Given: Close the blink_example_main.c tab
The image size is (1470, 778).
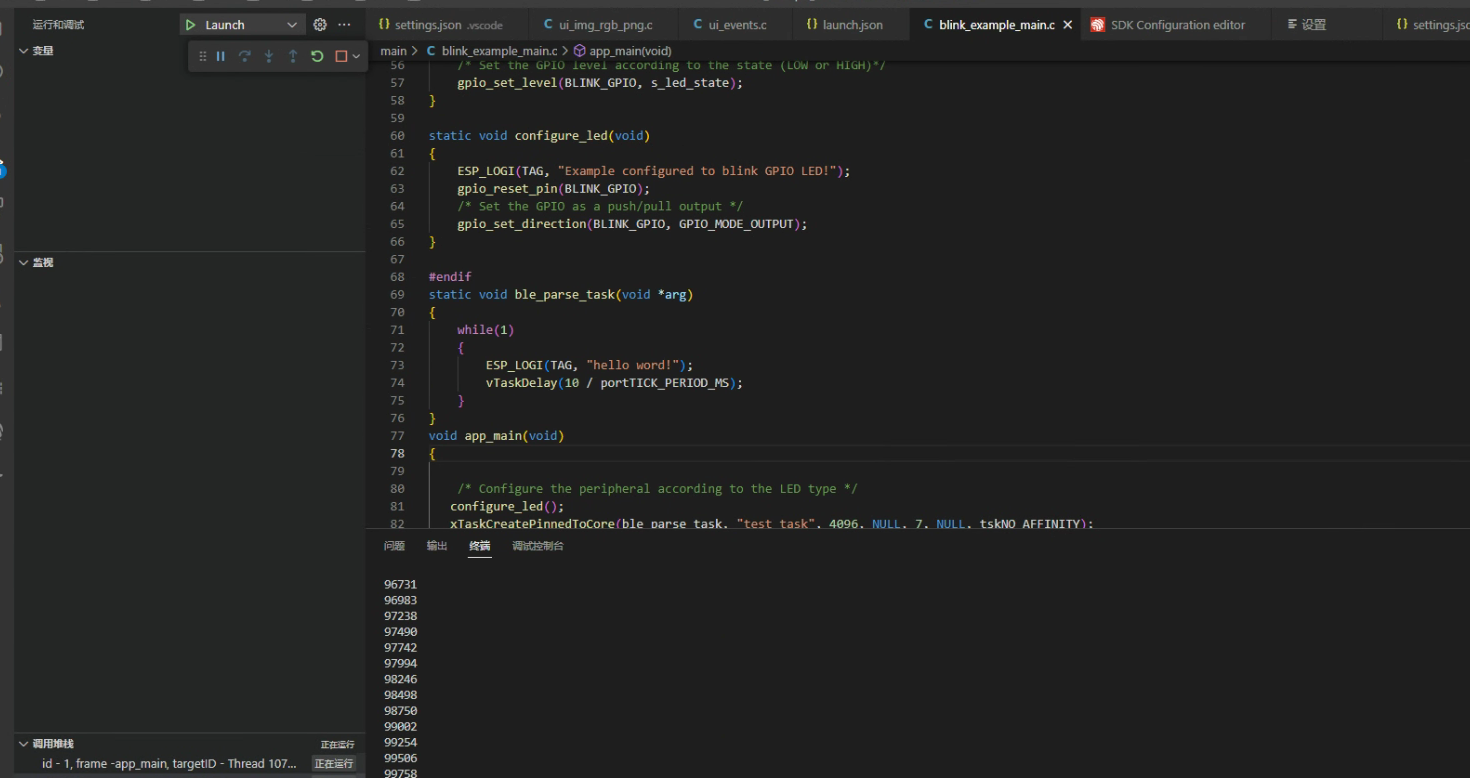Looking at the screenshot, I should (1068, 25).
